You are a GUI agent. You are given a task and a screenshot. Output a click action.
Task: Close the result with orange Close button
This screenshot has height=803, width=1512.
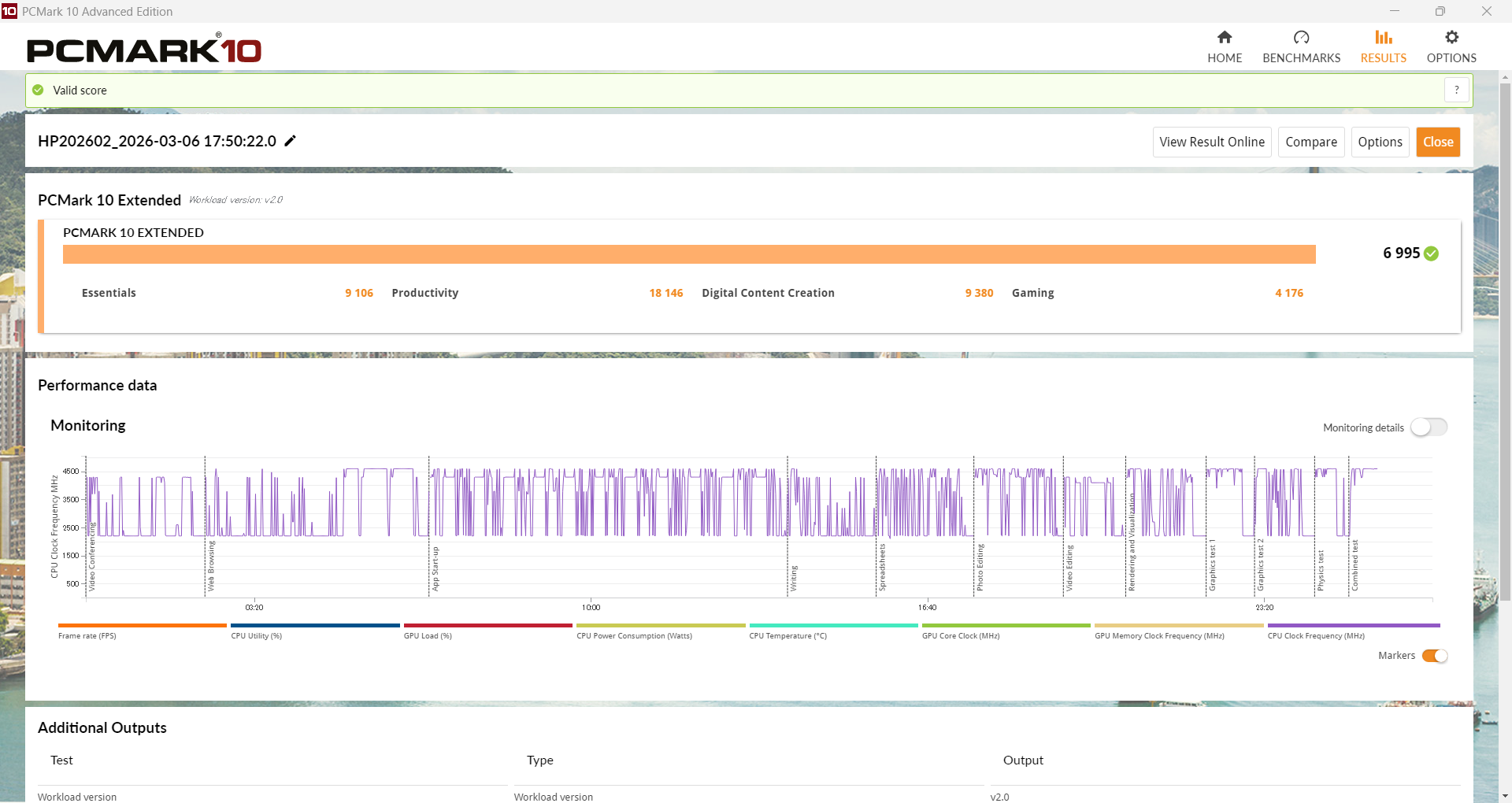point(1437,142)
